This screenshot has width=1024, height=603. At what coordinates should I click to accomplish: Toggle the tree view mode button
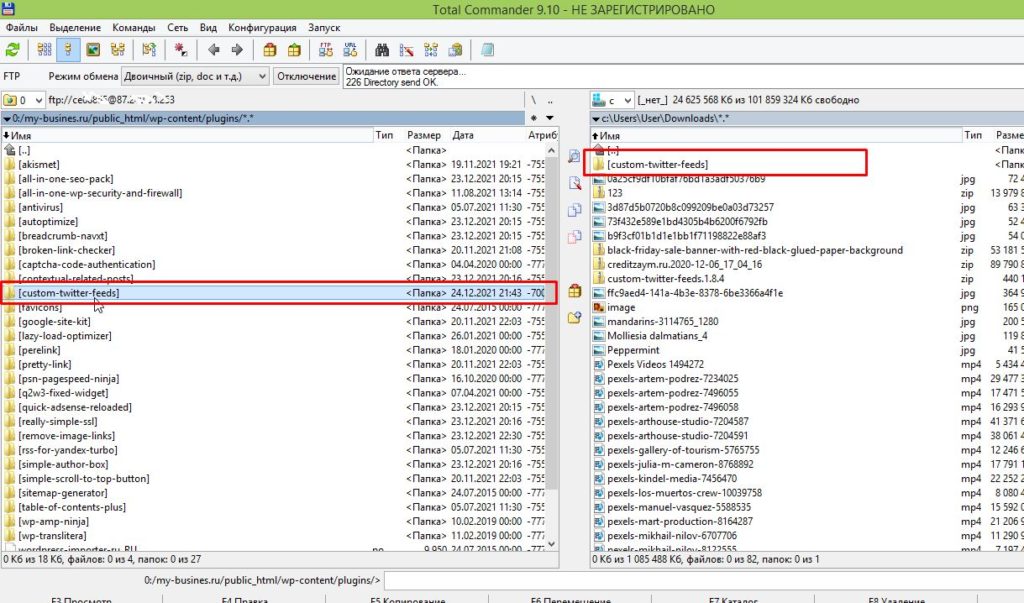(x=118, y=49)
